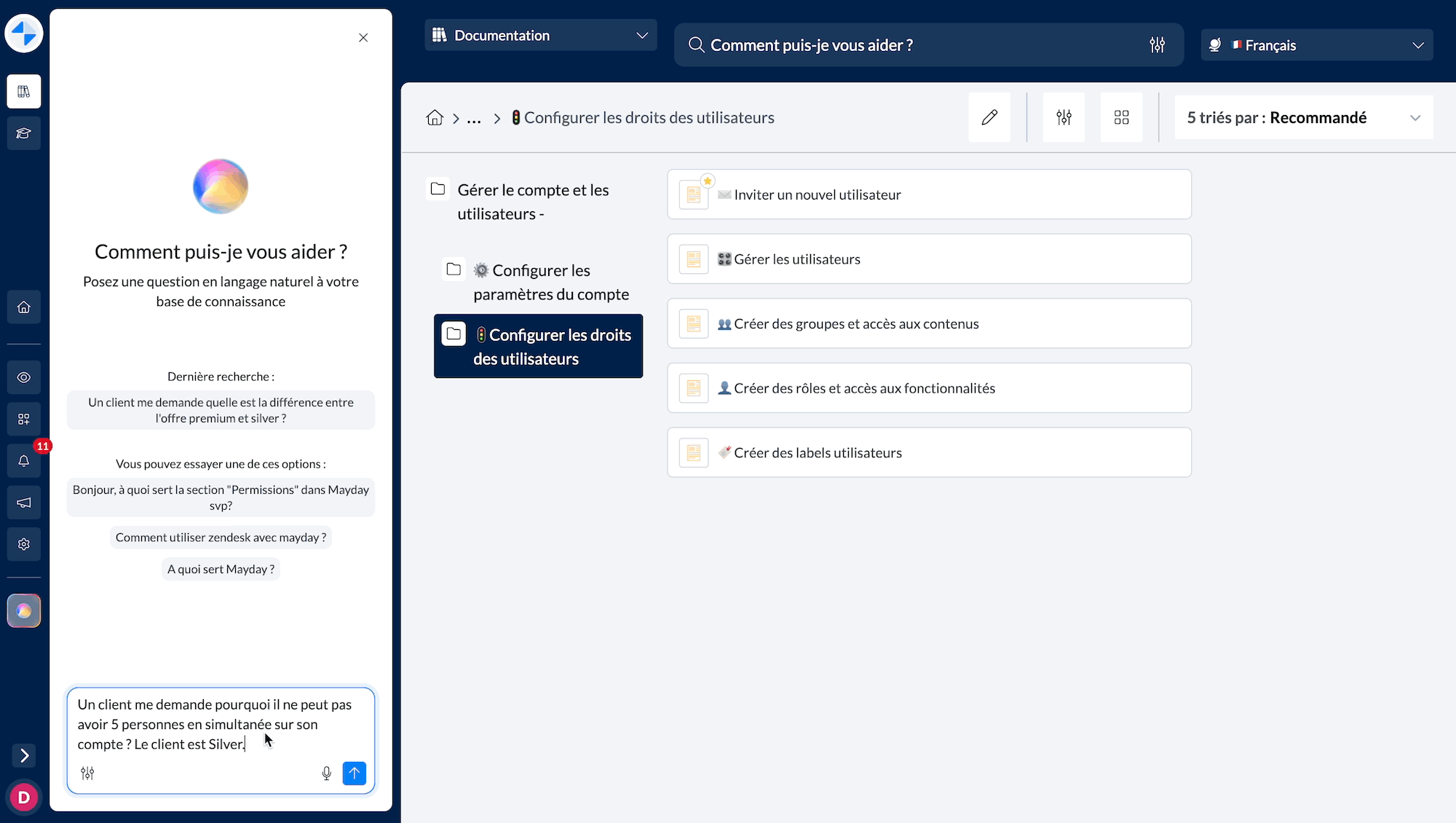Open the notifications bell icon
The width and height of the screenshot is (1456, 823).
24,461
